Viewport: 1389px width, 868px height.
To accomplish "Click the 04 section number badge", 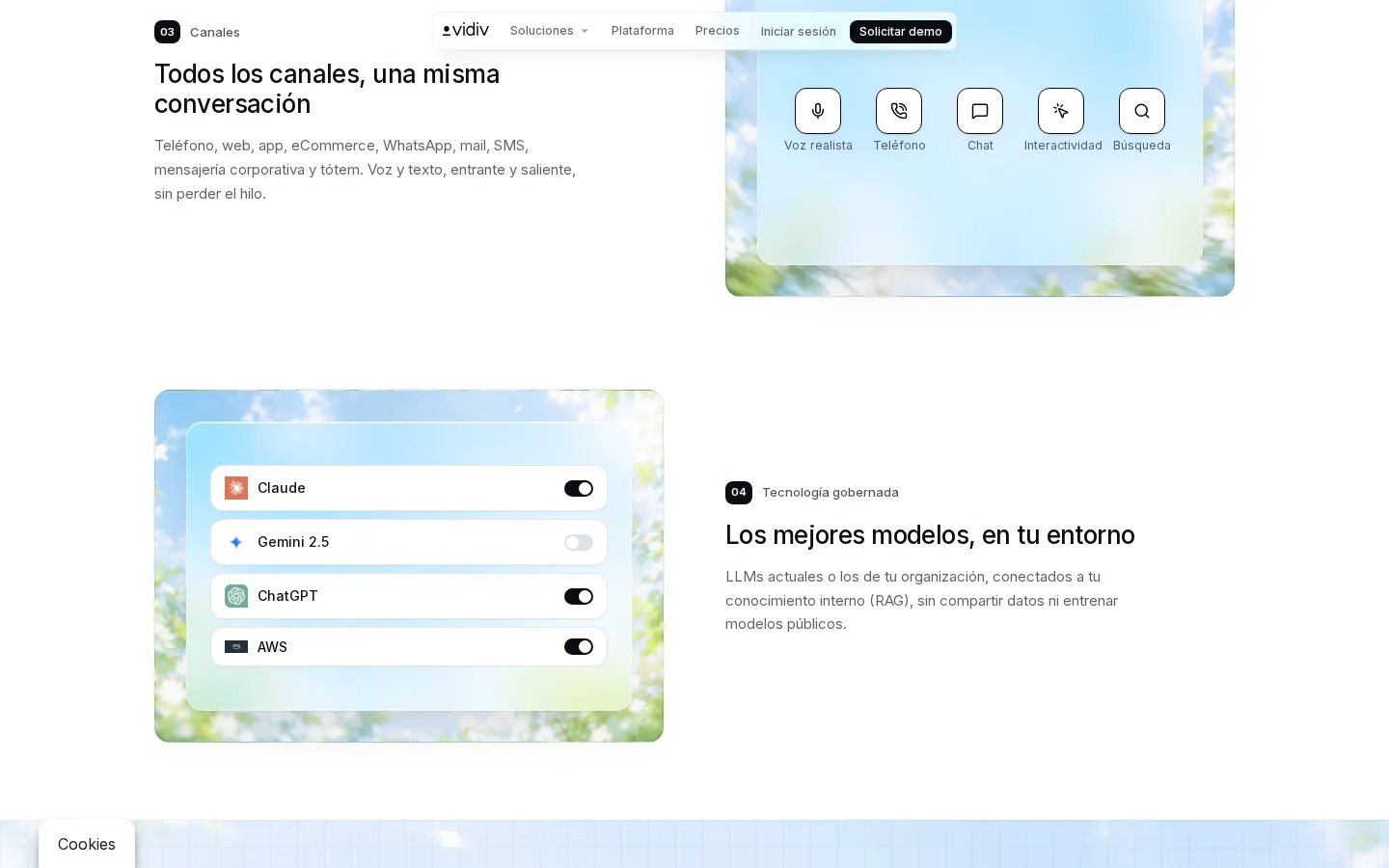I will point(739,492).
